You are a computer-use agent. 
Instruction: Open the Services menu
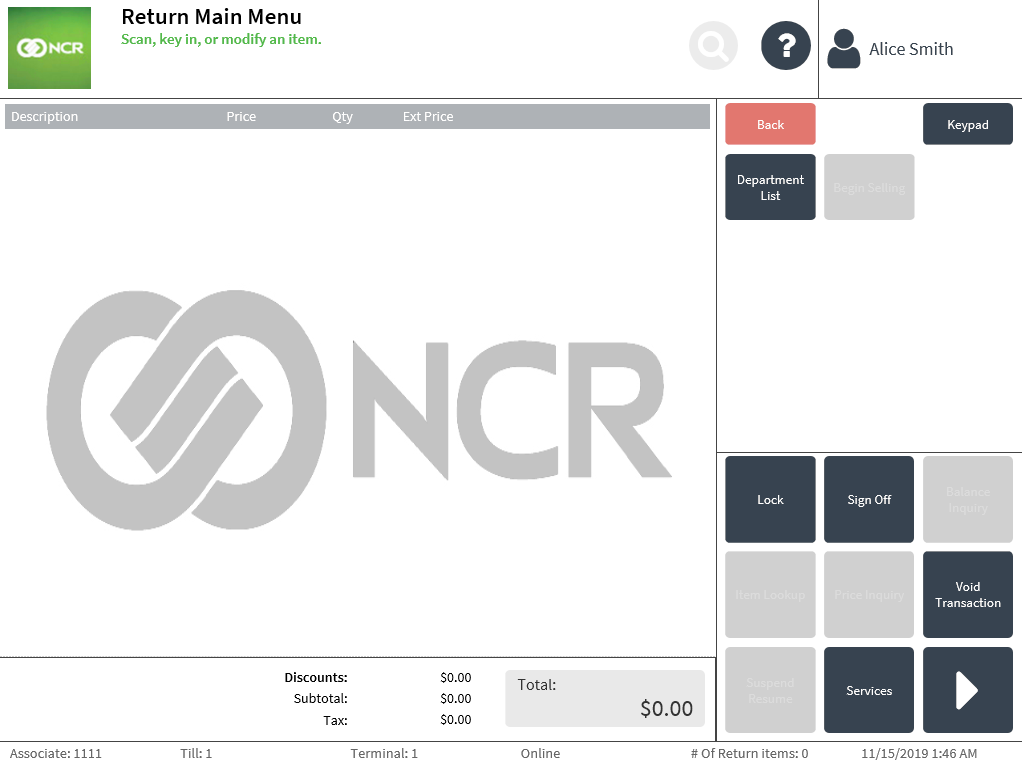point(868,690)
